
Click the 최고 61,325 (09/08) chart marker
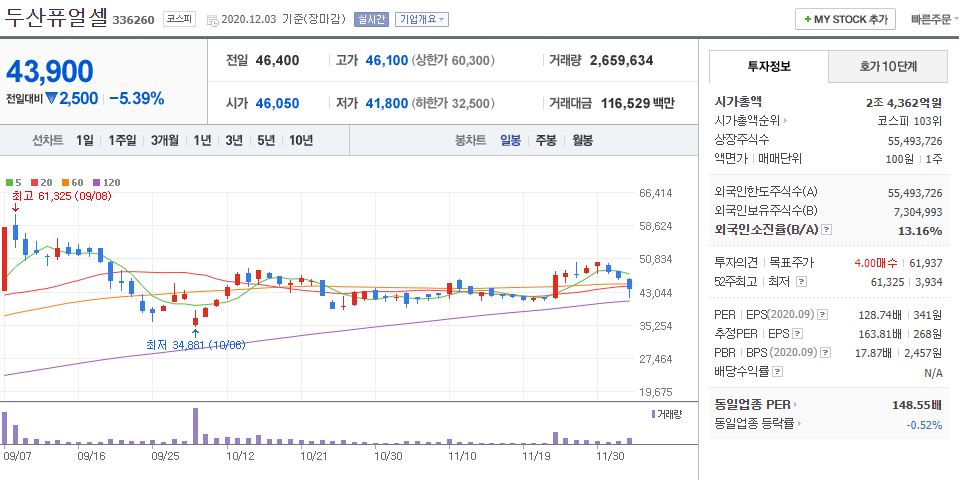coord(61,197)
